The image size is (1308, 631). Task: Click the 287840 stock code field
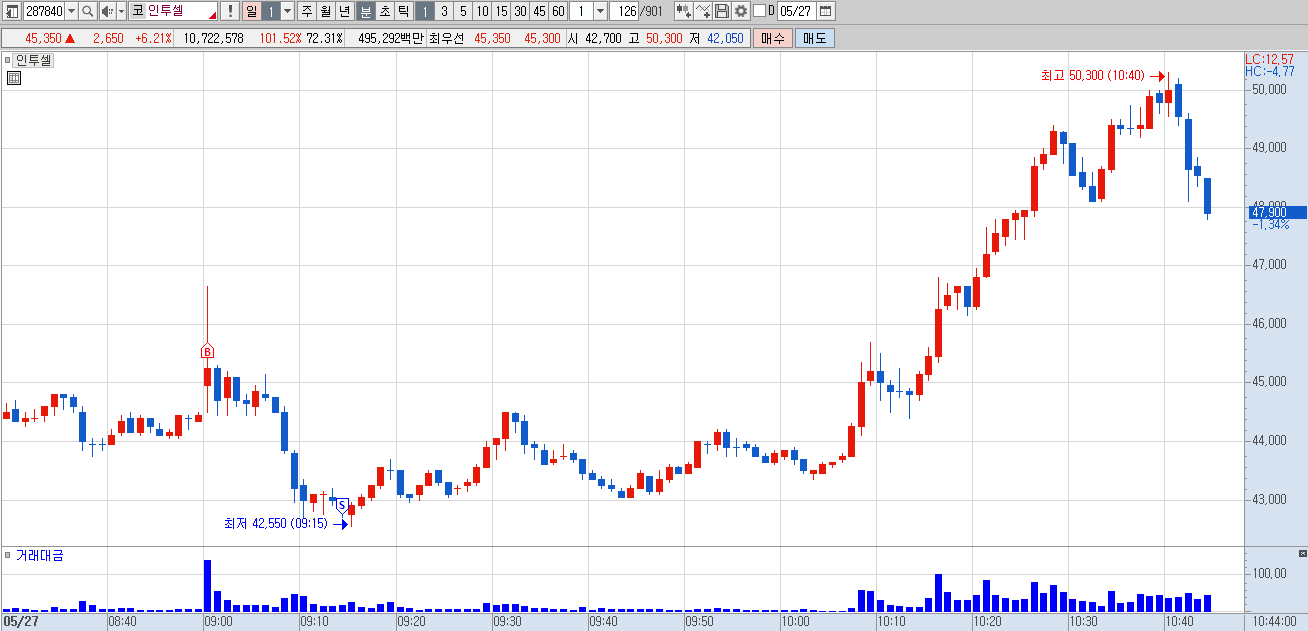[44, 11]
